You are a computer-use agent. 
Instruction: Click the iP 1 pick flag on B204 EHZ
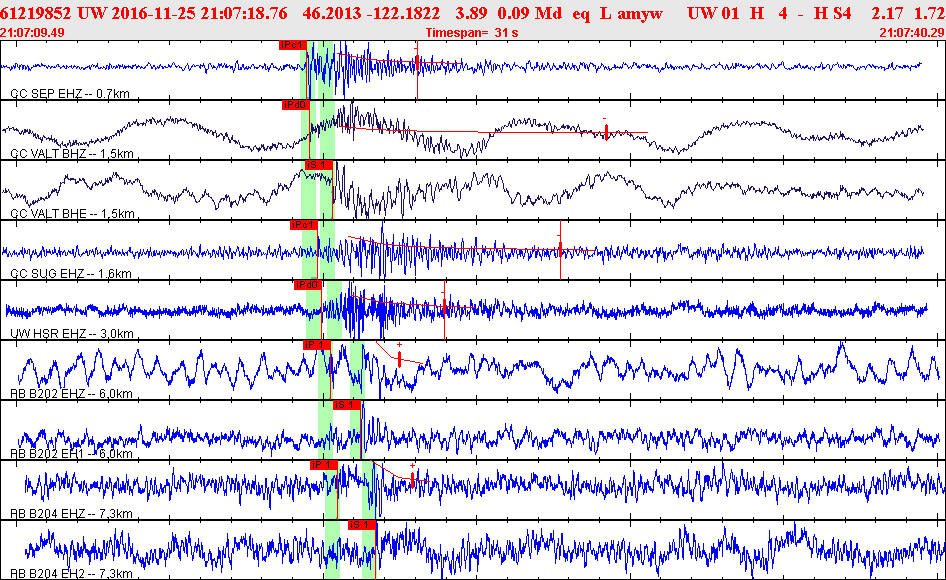323,465
